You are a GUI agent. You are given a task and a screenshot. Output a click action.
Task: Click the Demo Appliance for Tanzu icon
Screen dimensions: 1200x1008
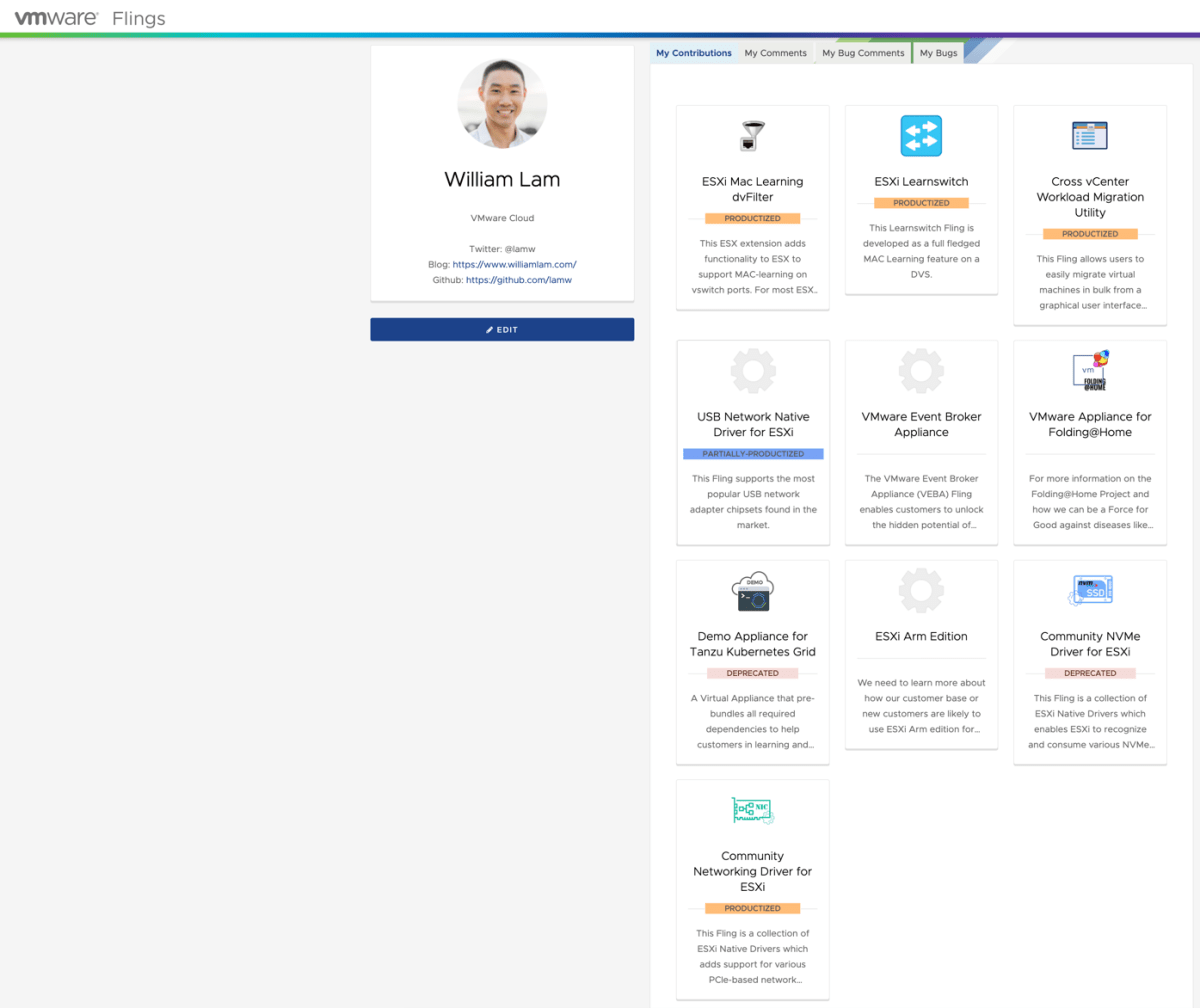click(753, 591)
